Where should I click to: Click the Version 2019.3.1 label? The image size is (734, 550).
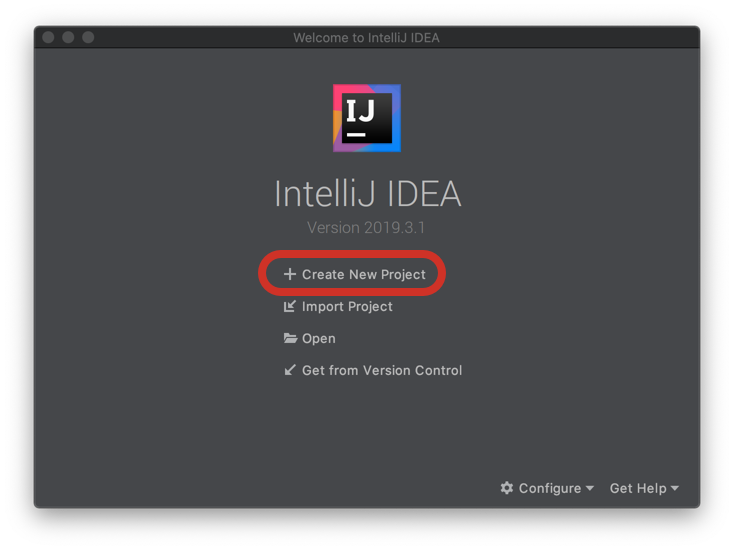point(366,227)
